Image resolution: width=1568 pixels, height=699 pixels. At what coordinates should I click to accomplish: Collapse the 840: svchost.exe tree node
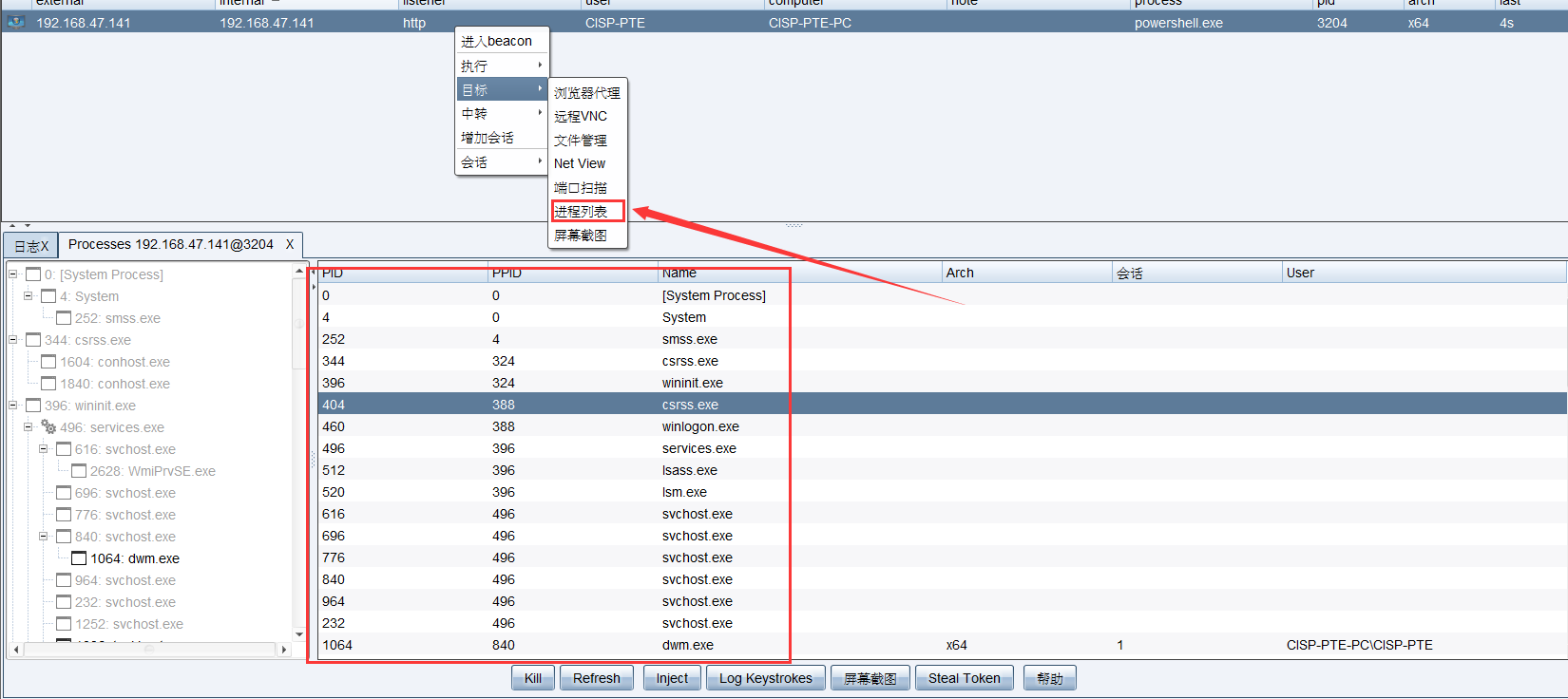44,537
